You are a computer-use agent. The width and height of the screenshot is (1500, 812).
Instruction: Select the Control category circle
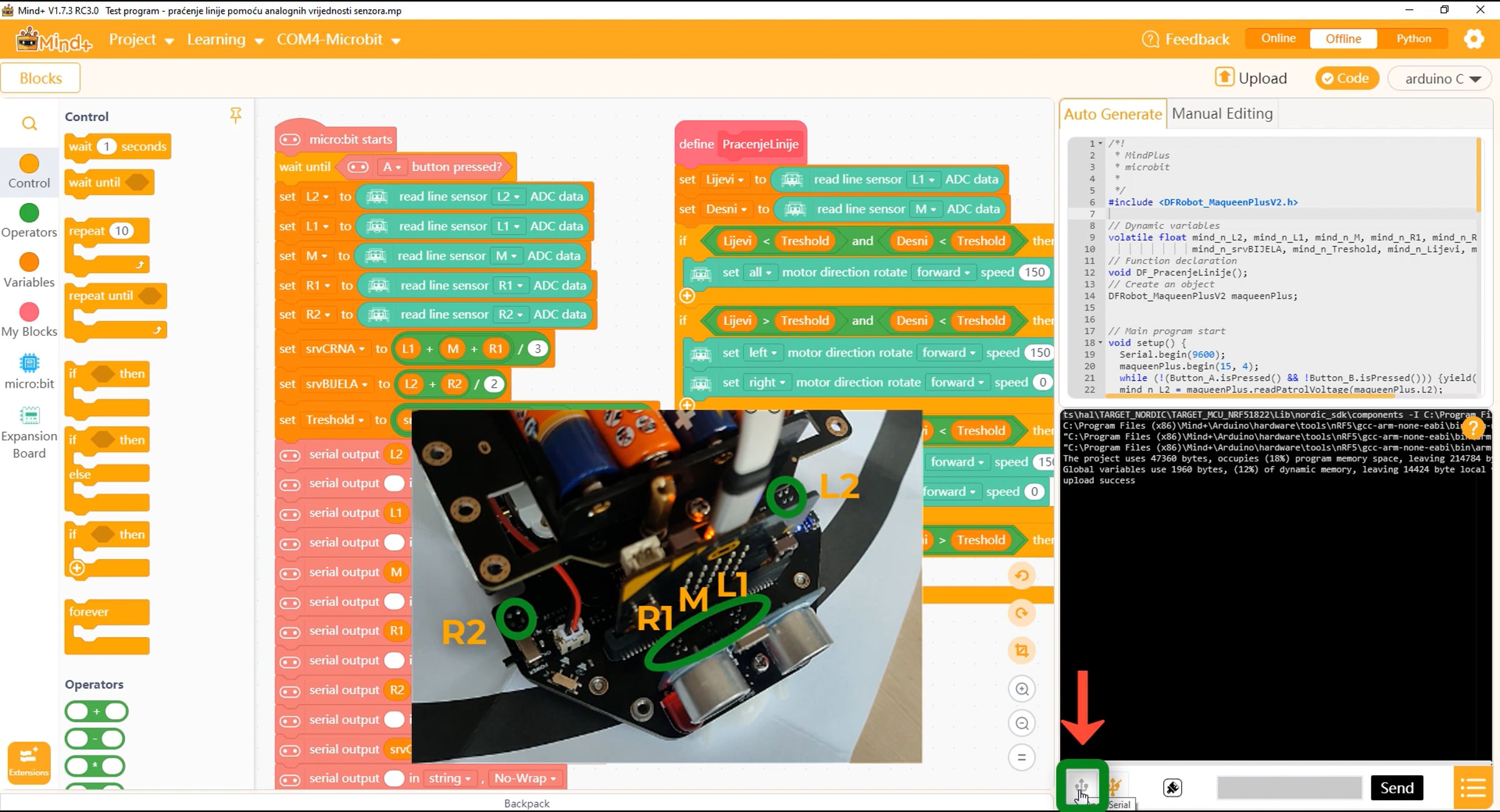pyautogui.click(x=29, y=164)
